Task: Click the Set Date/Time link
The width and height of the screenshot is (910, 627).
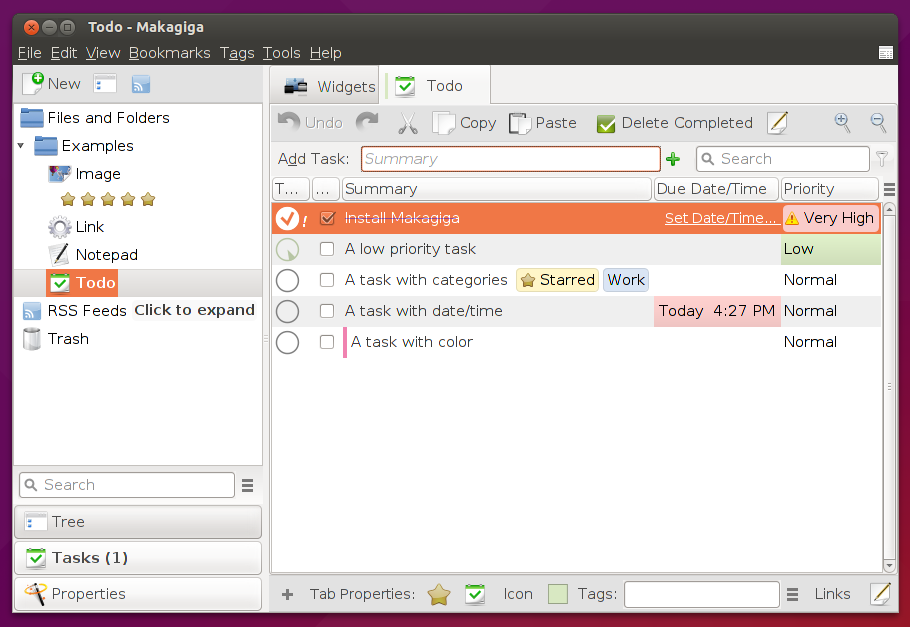Action: pos(721,218)
